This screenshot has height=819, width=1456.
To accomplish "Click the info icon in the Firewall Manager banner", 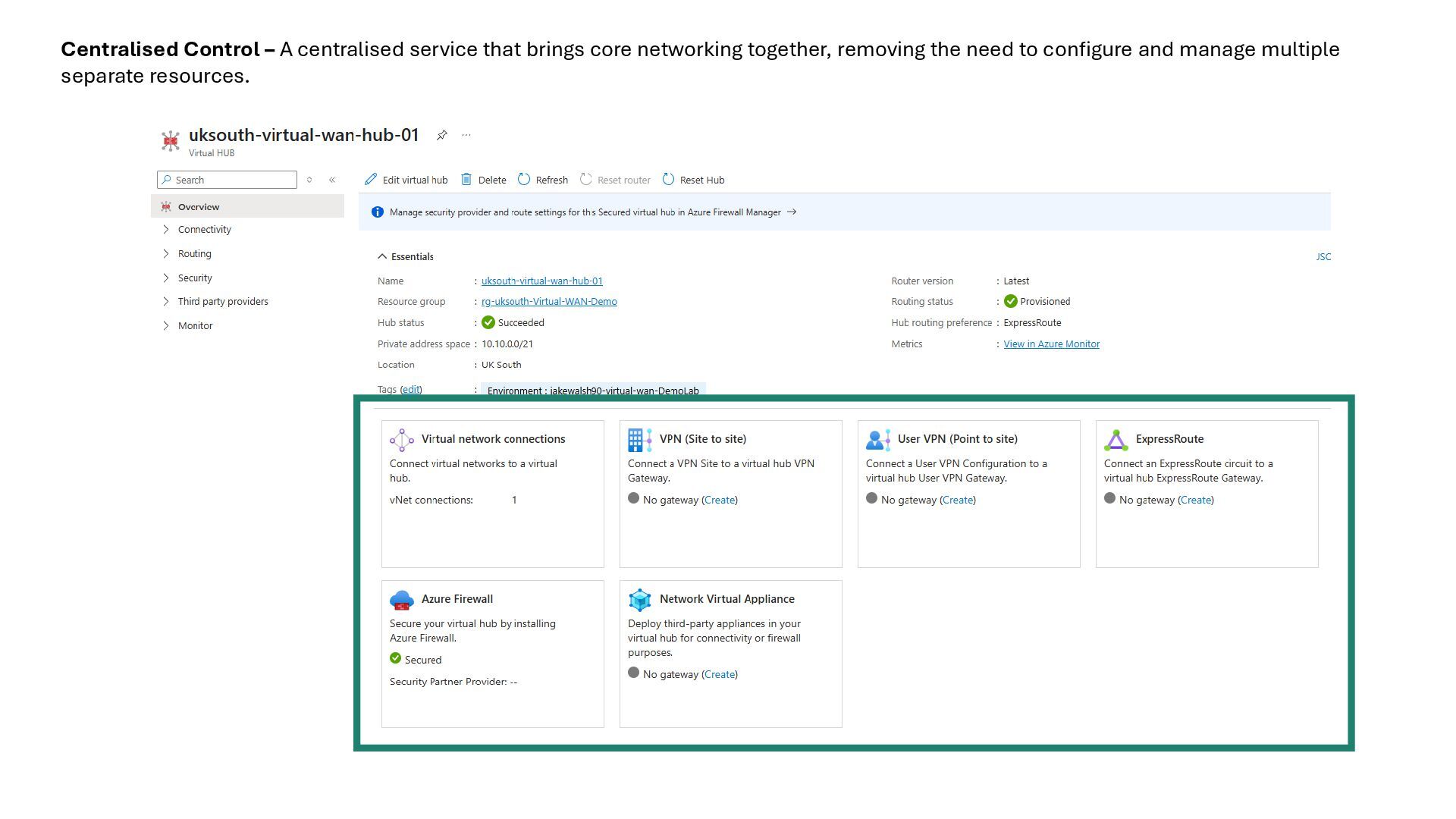I will (x=378, y=212).
